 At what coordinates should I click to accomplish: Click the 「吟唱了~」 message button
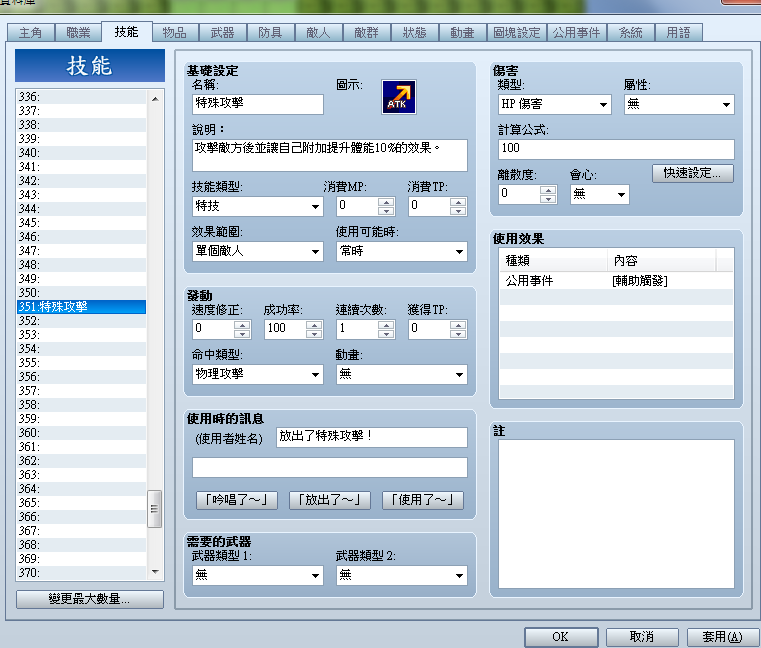pyautogui.click(x=237, y=500)
